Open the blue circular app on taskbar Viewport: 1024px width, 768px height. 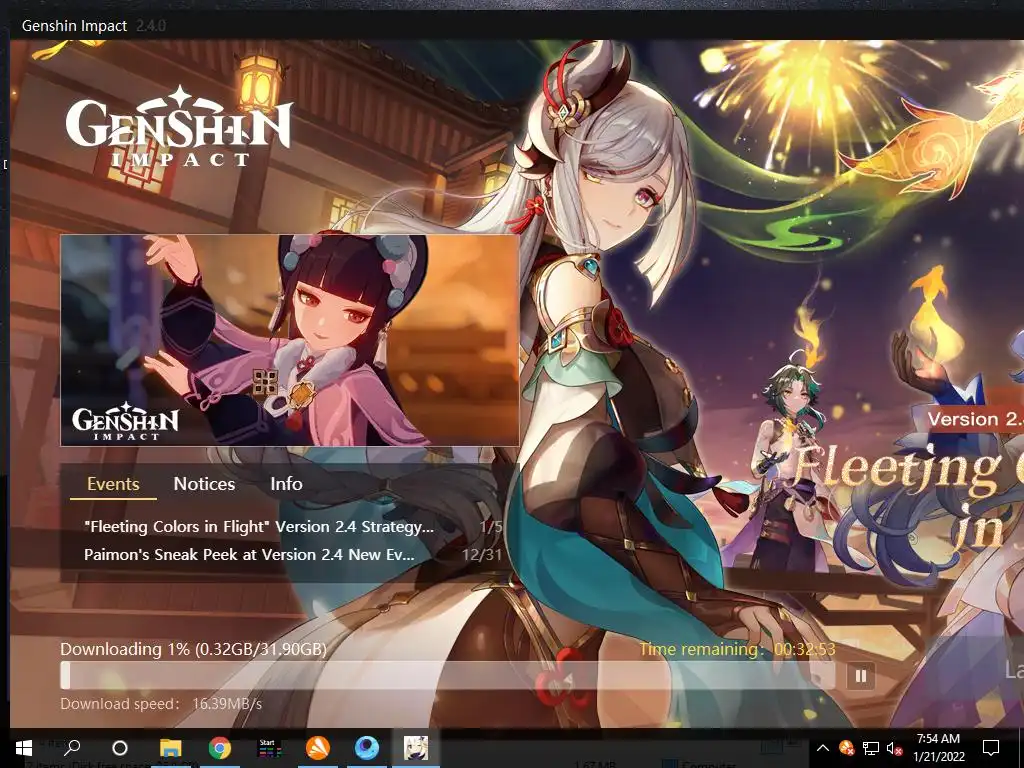tap(367, 748)
